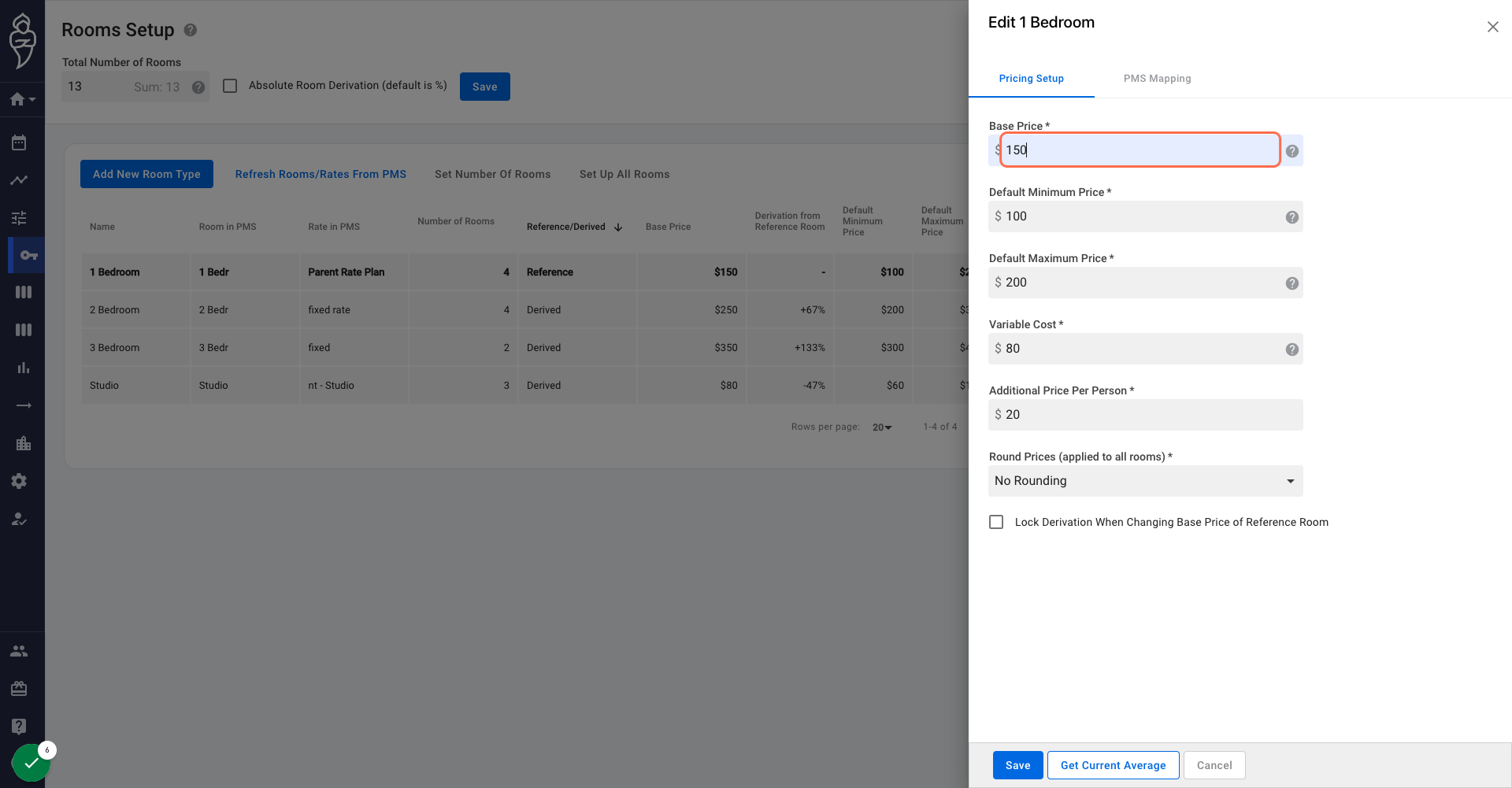Click the gift card icon in the sidebar

[x=19, y=689]
